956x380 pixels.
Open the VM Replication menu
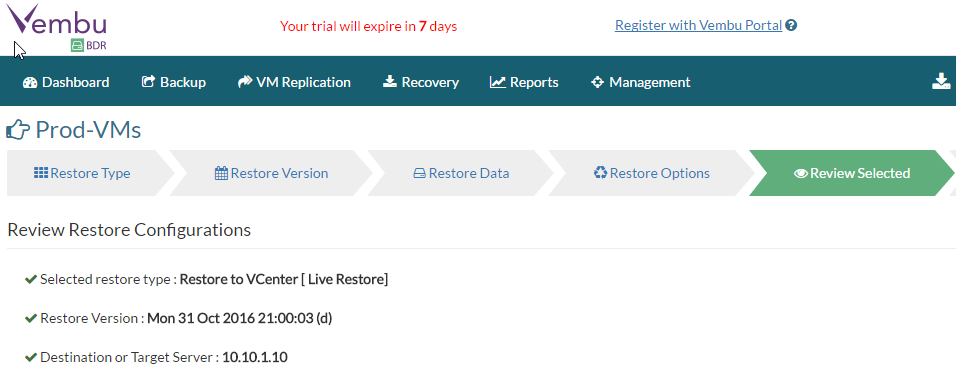pyautogui.click(x=294, y=82)
